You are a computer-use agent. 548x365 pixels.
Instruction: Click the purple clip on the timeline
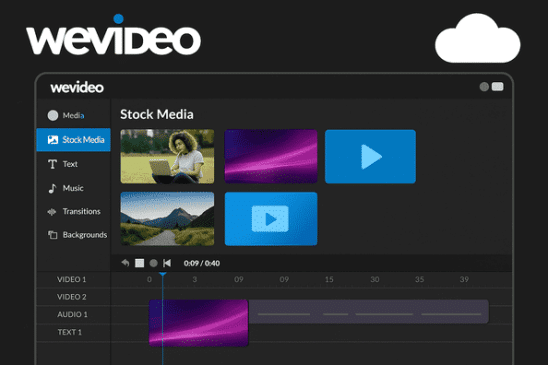coord(199,323)
